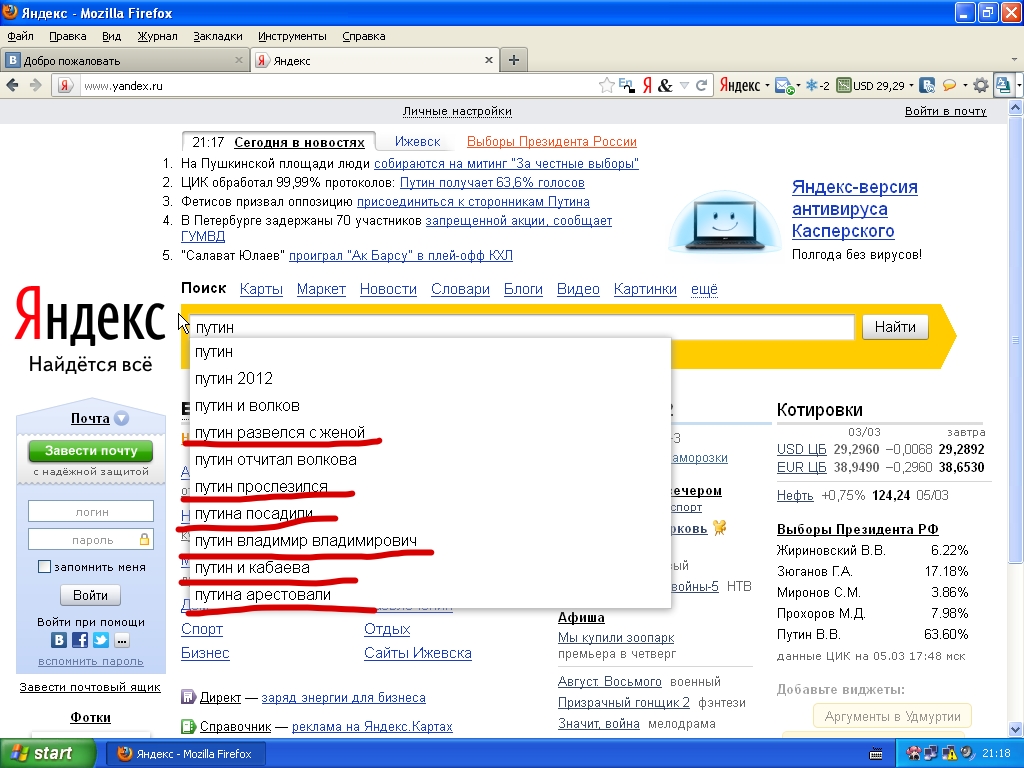Expand the ещё services link
This screenshot has width=1024, height=768.
[704, 289]
